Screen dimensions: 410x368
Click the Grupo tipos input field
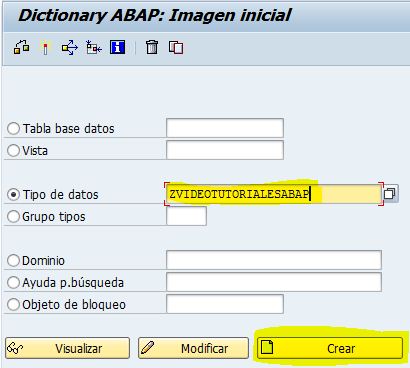[186, 216]
